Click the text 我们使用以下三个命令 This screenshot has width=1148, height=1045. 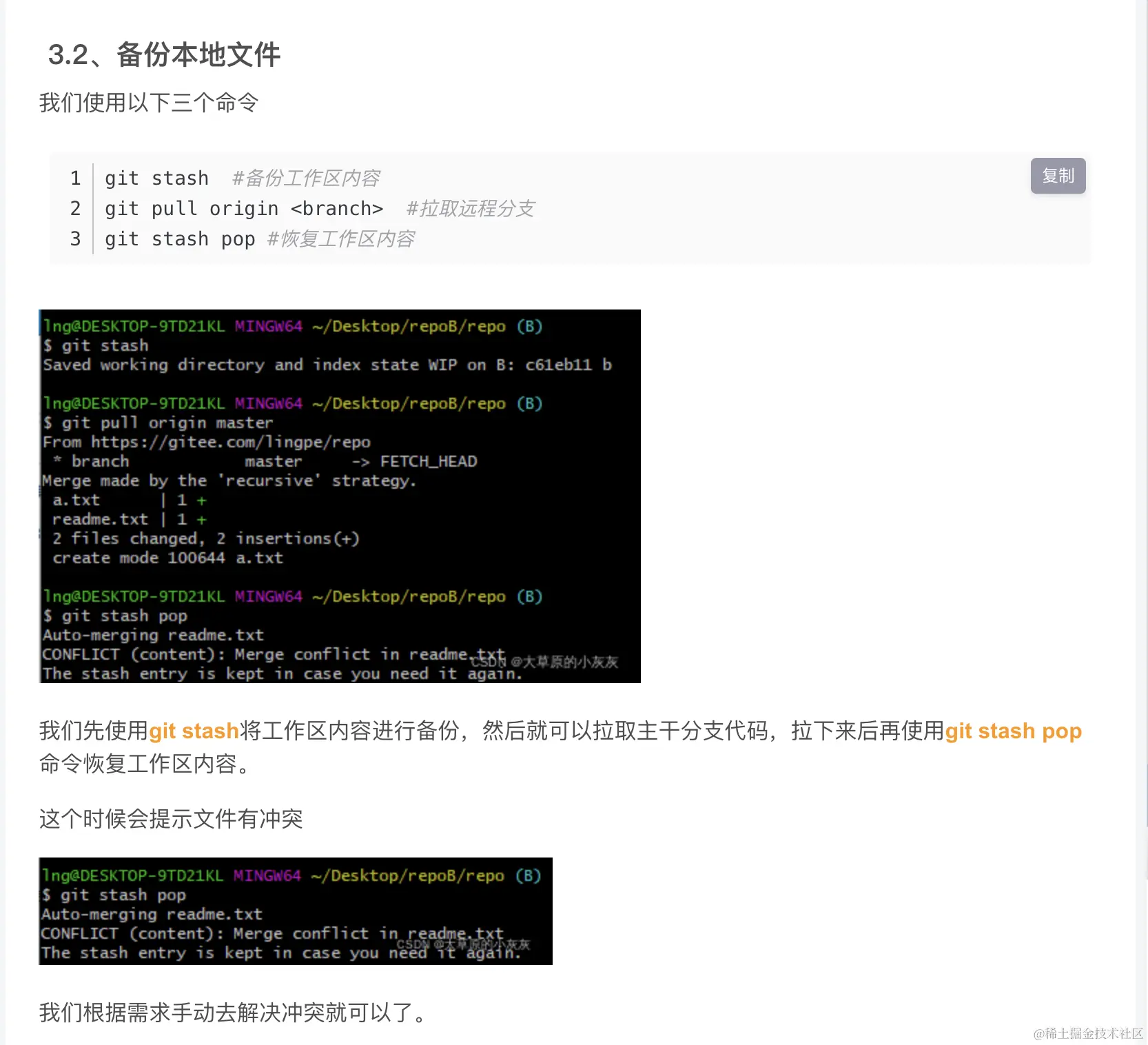[x=149, y=103]
